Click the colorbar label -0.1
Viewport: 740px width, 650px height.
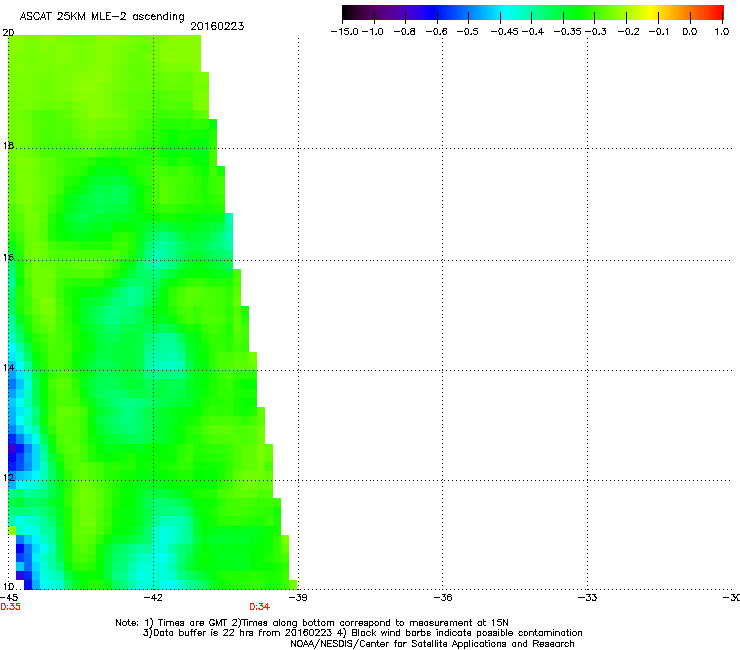point(659,32)
